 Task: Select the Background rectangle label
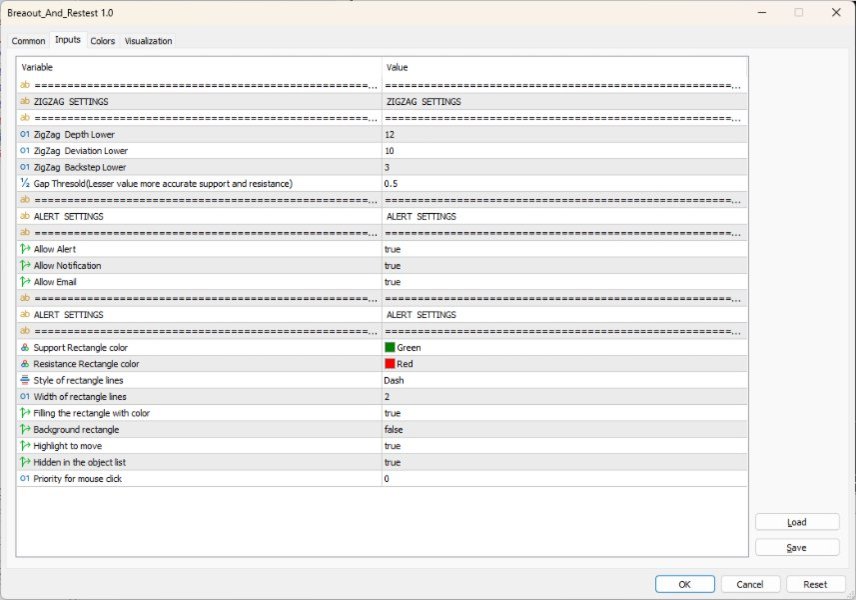click(x=76, y=429)
